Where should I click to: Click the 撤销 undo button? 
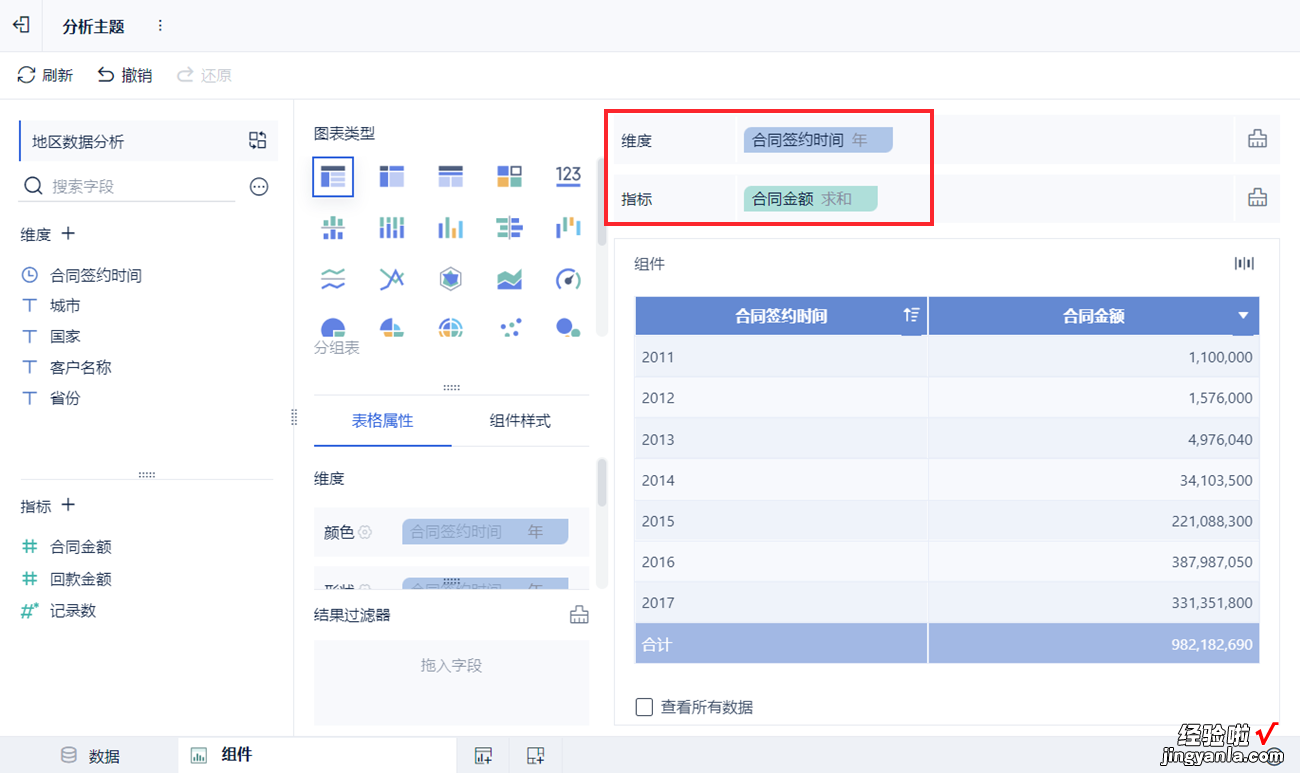(124, 75)
